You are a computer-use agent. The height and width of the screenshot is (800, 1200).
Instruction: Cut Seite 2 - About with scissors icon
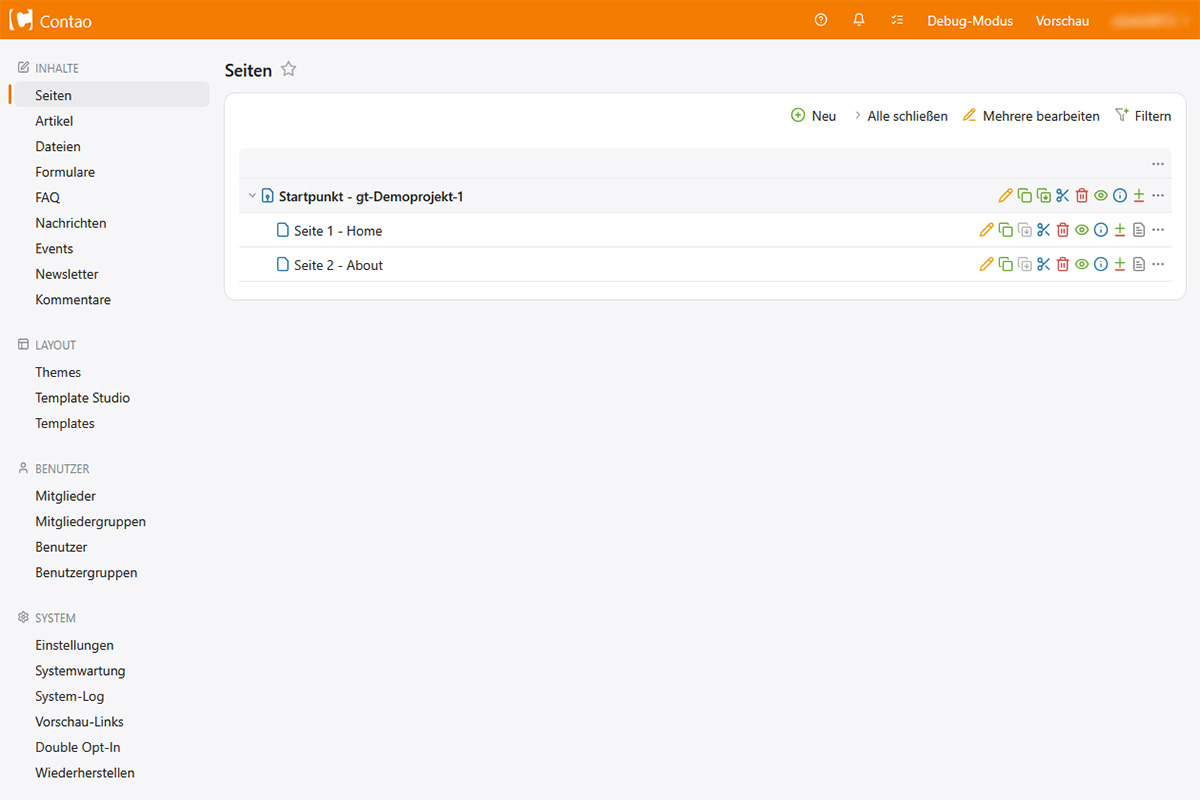(x=1044, y=264)
